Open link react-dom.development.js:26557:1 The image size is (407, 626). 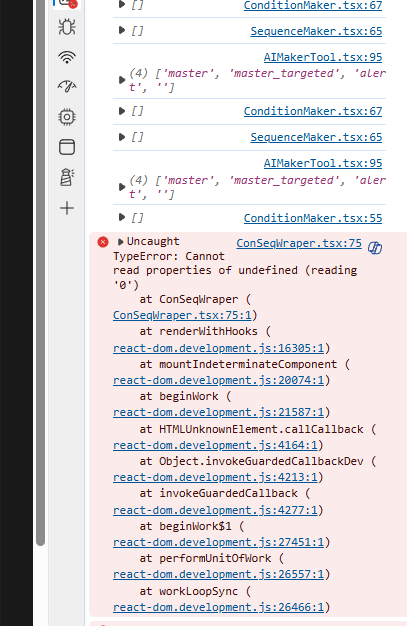pyautogui.click(x=218, y=574)
